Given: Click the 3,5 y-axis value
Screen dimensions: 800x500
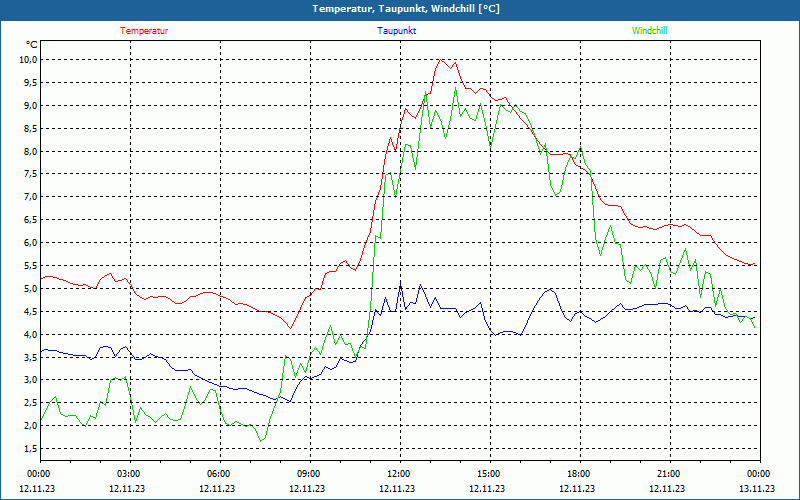Looking at the screenshot, I should [31, 357].
